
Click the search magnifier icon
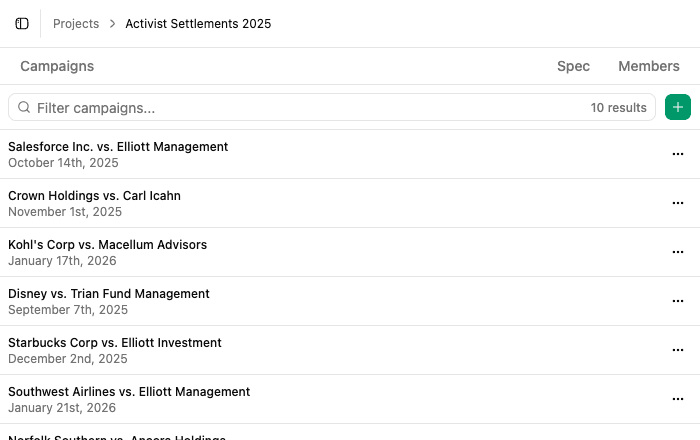tap(24, 107)
